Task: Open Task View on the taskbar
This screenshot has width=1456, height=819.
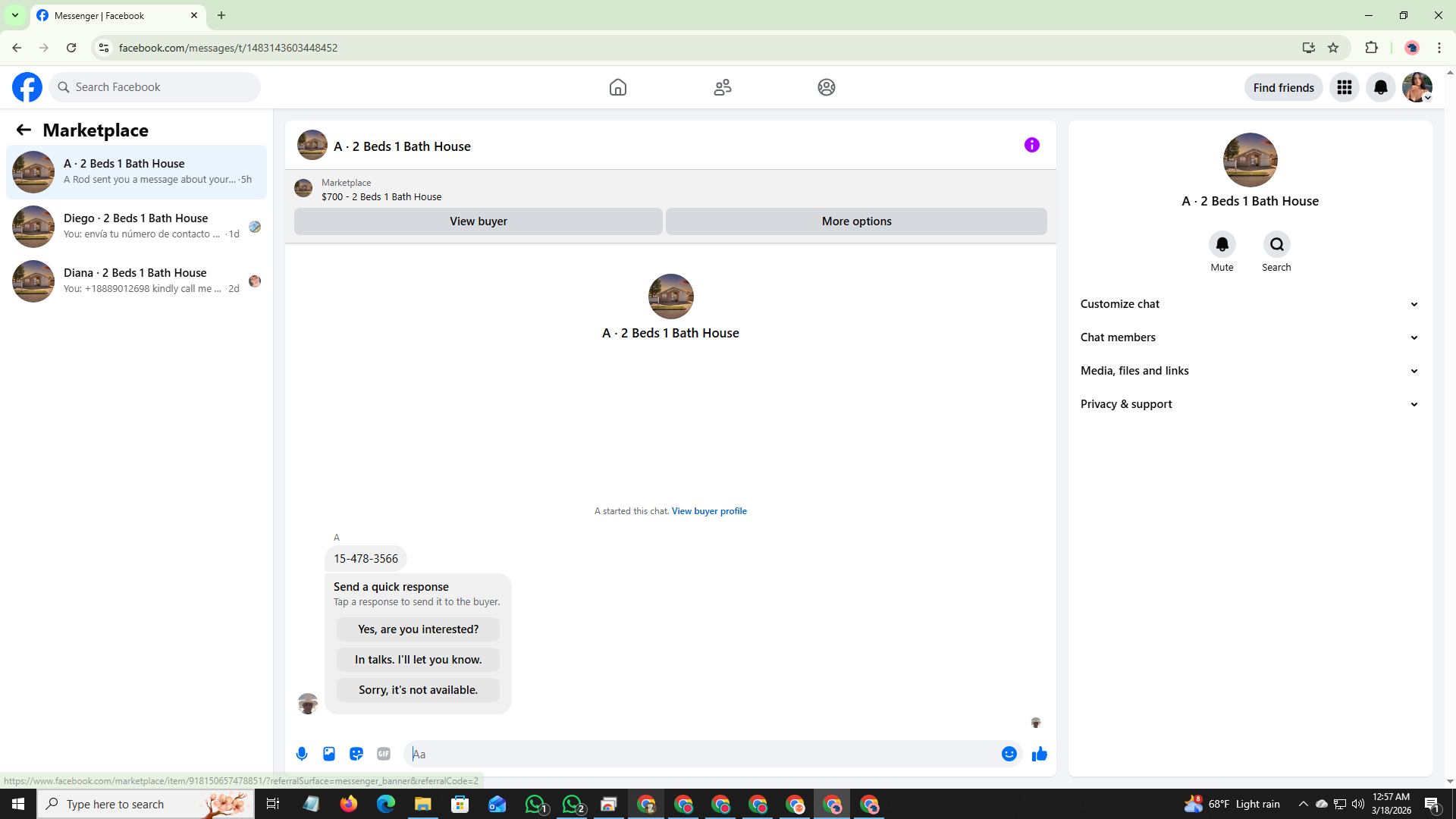Action: pos(273,804)
